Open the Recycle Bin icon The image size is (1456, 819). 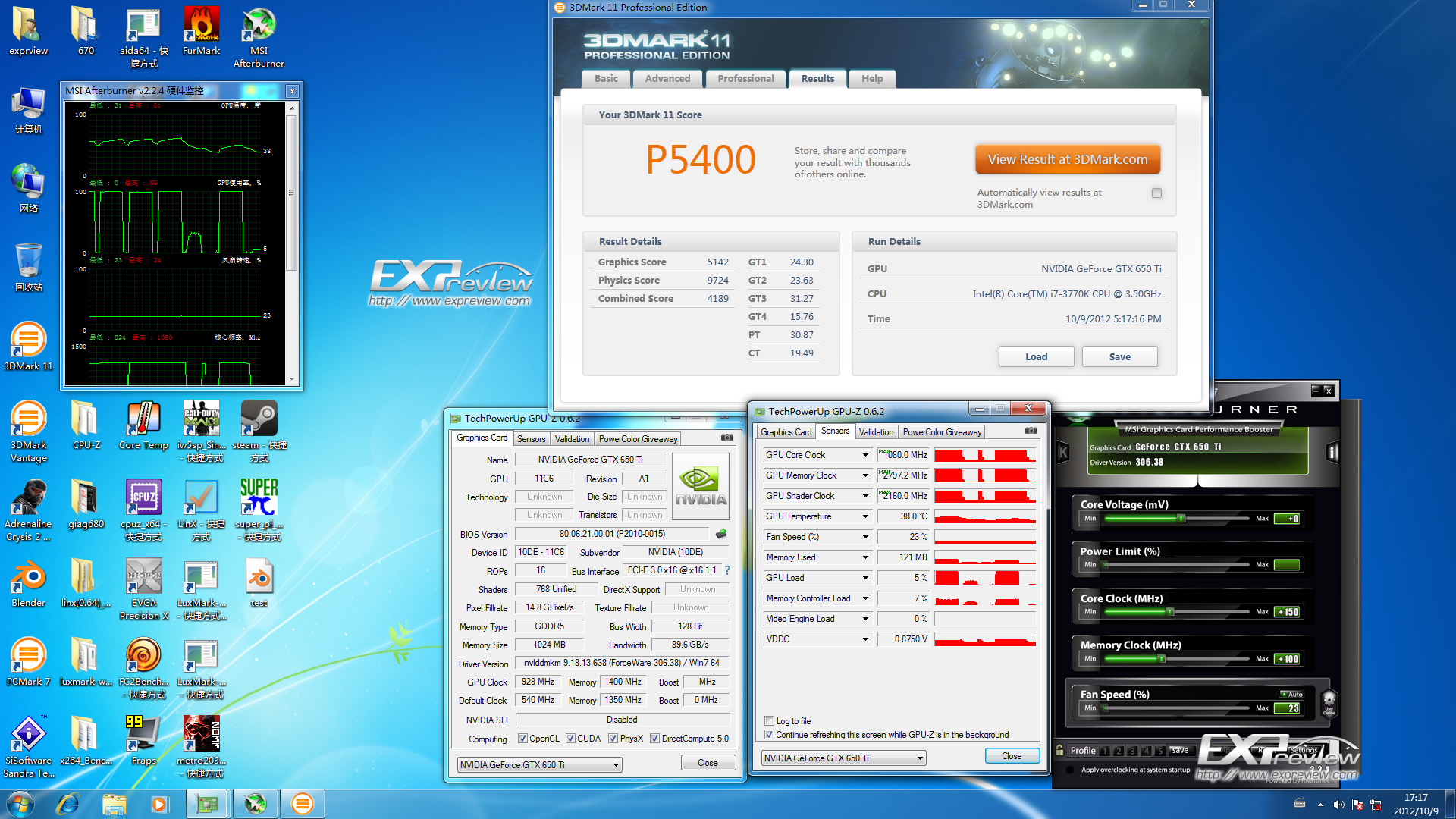[x=28, y=268]
